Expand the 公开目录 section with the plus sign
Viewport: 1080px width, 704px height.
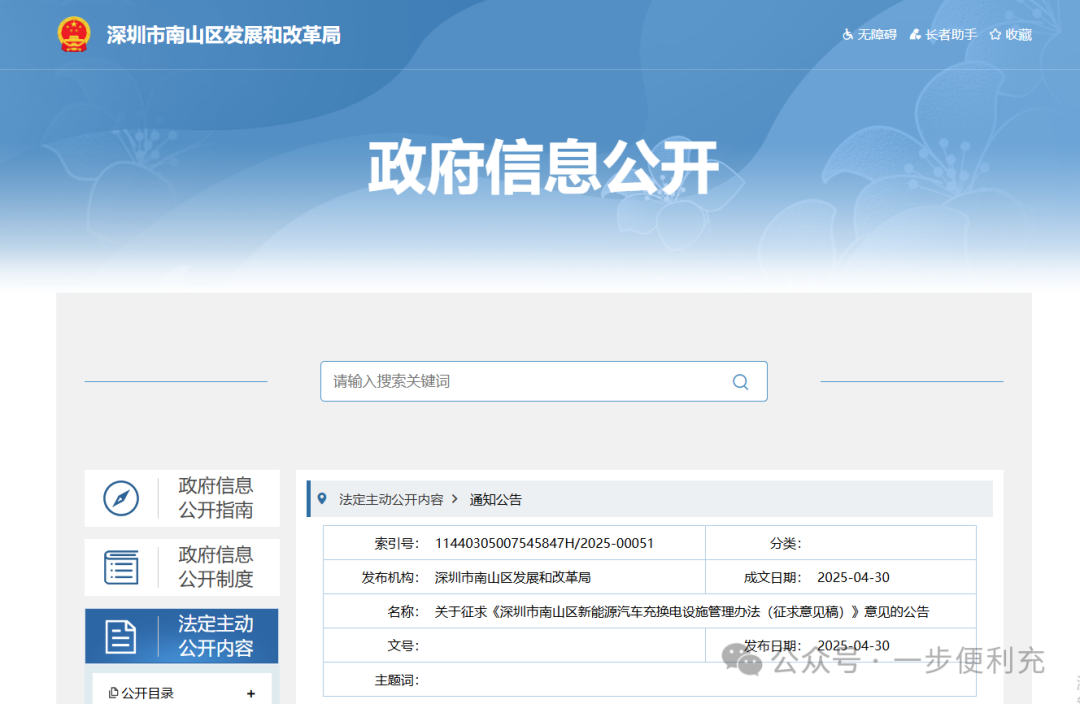pyautogui.click(x=248, y=691)
